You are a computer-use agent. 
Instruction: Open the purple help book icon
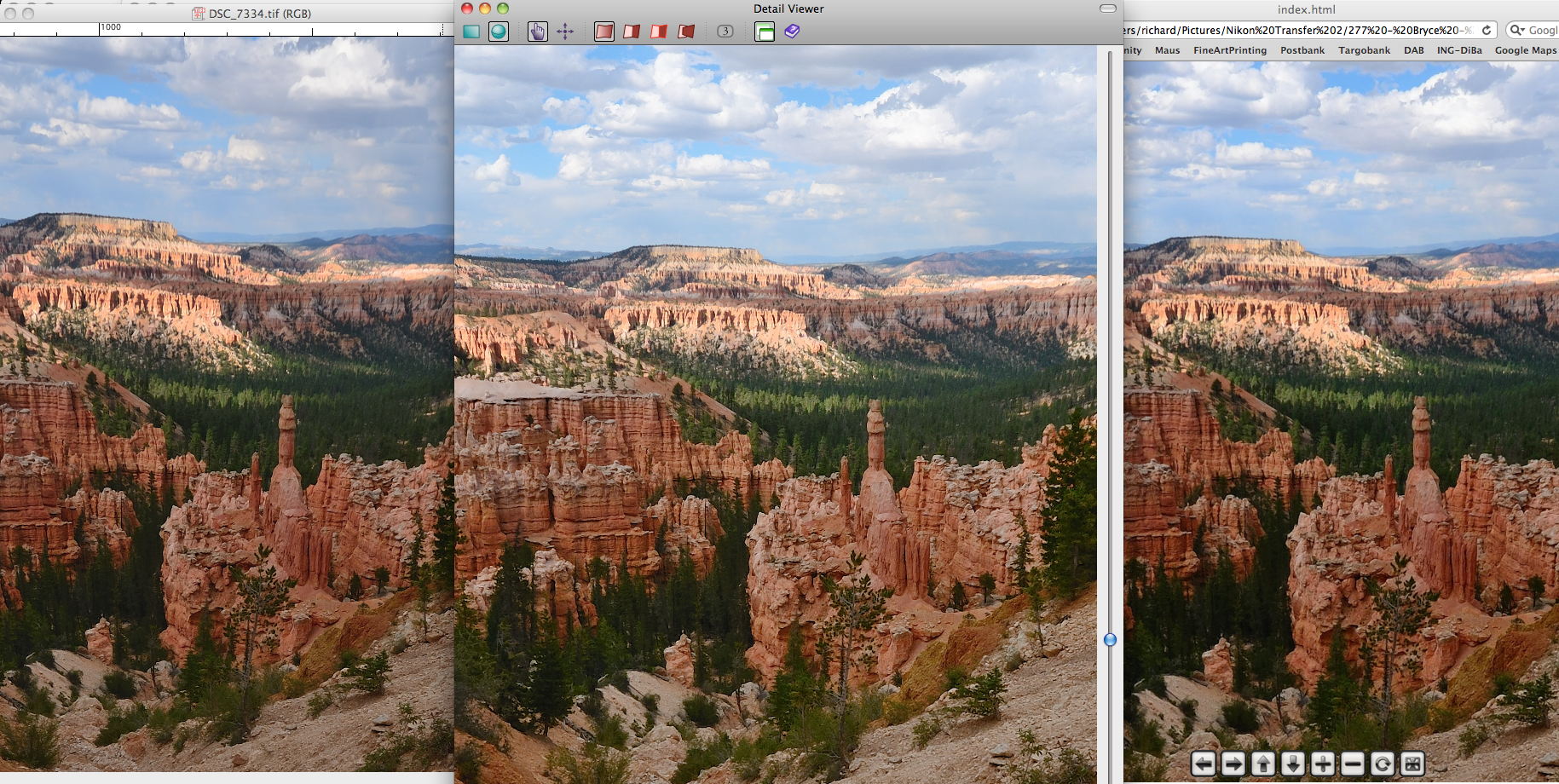[792, 32]
